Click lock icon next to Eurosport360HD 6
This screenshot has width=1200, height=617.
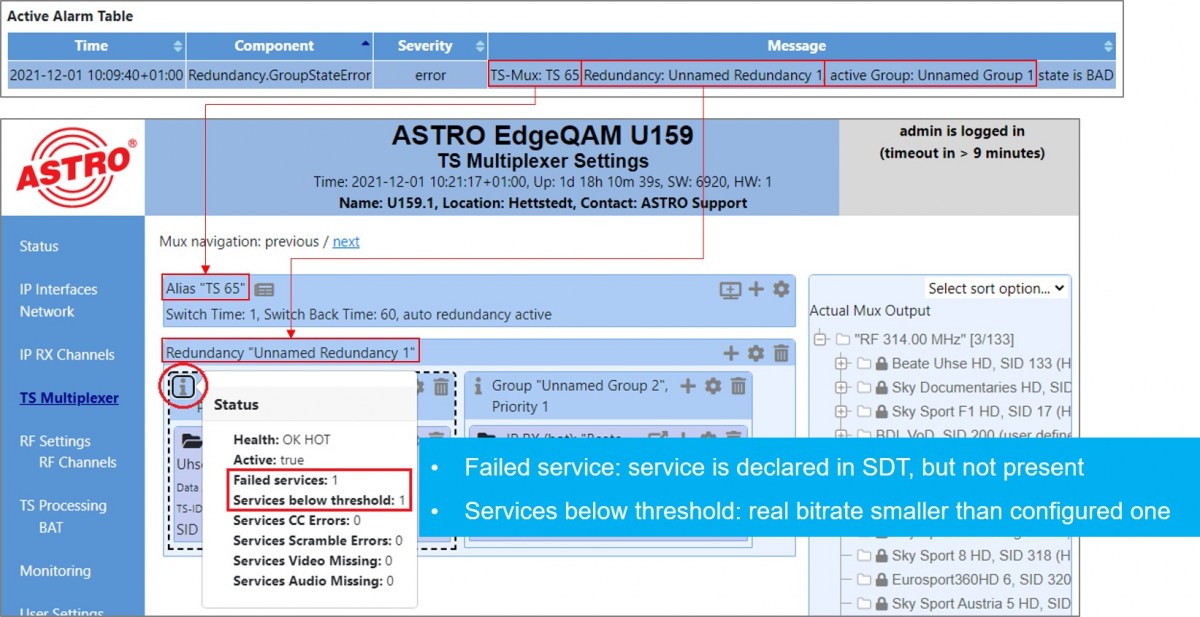[881, 580]
